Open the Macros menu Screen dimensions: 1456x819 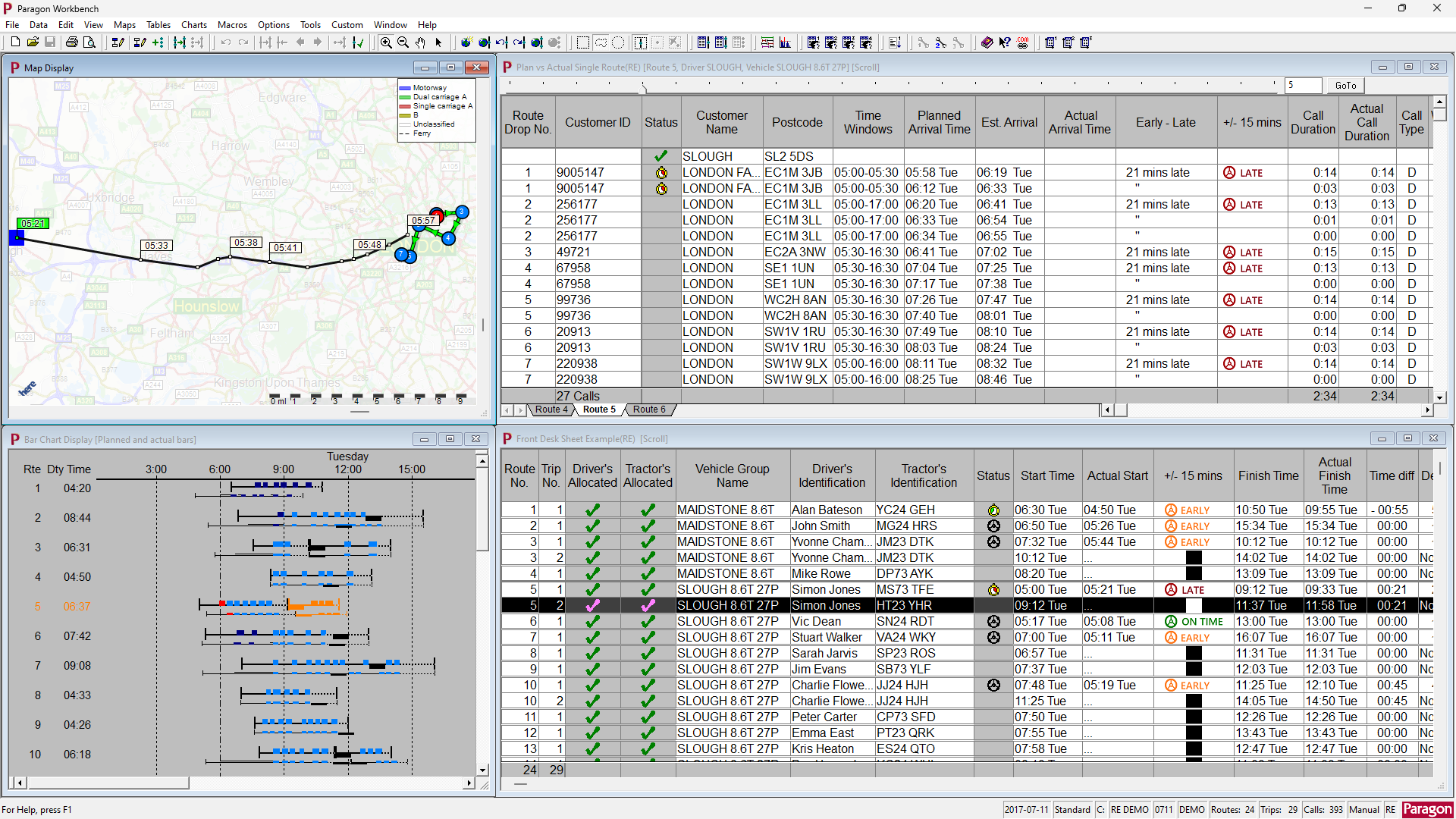pyautogui.click(x=232, y=25)
